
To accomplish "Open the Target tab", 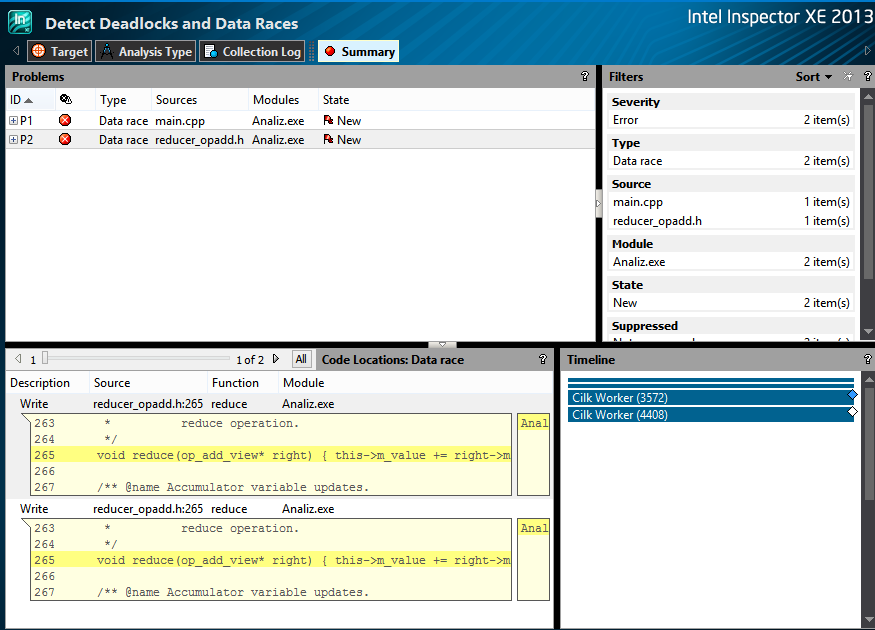I will pyautogui.click(x=59, y=52).
